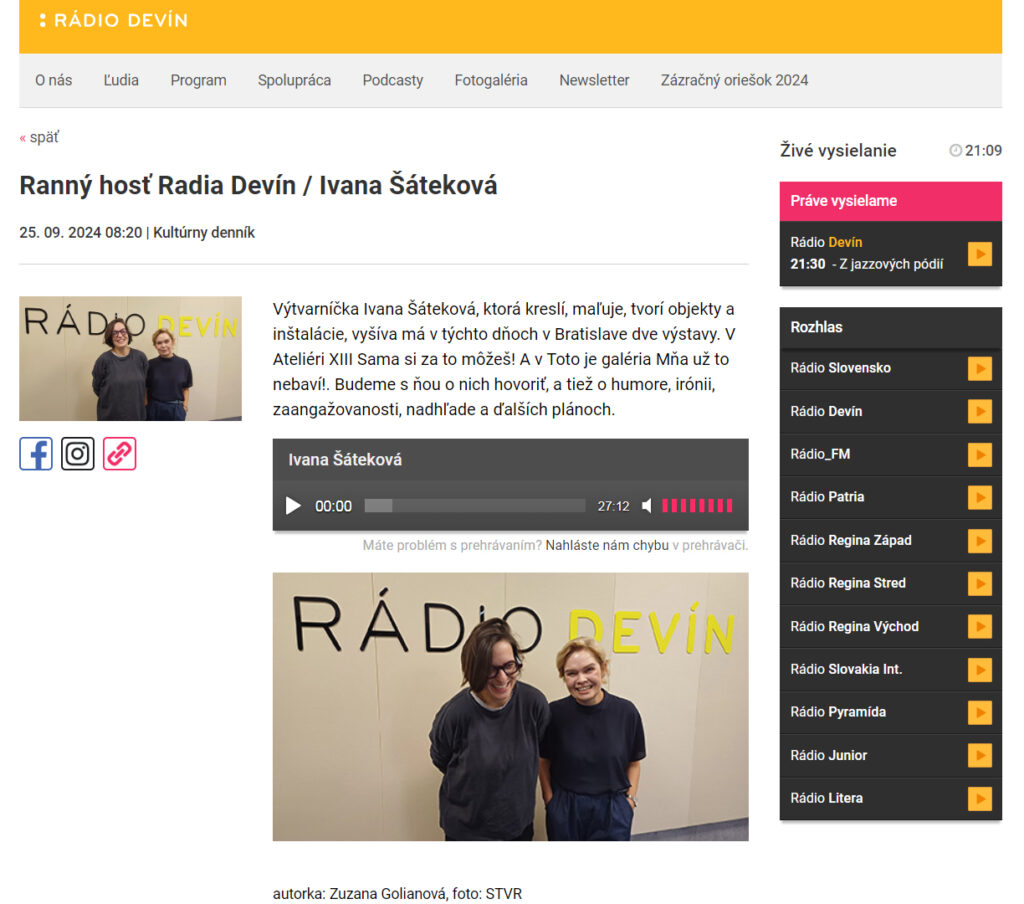Viewport: 1024px width, 904px height.
Task: Mute the audio player speaker icon
Action: (x=647, y=506)
